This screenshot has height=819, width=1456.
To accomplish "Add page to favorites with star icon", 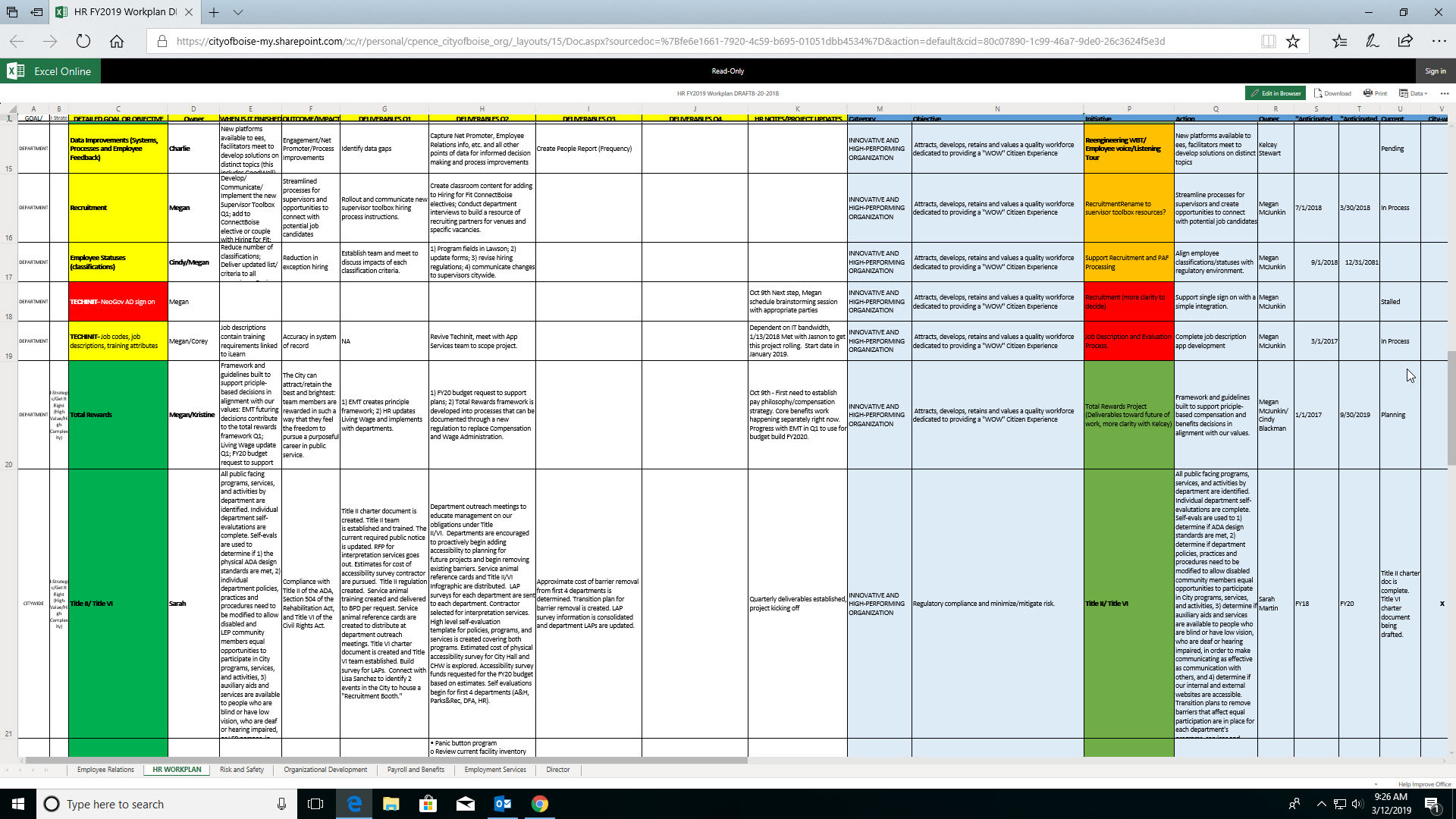I will tap(1293, 42).
